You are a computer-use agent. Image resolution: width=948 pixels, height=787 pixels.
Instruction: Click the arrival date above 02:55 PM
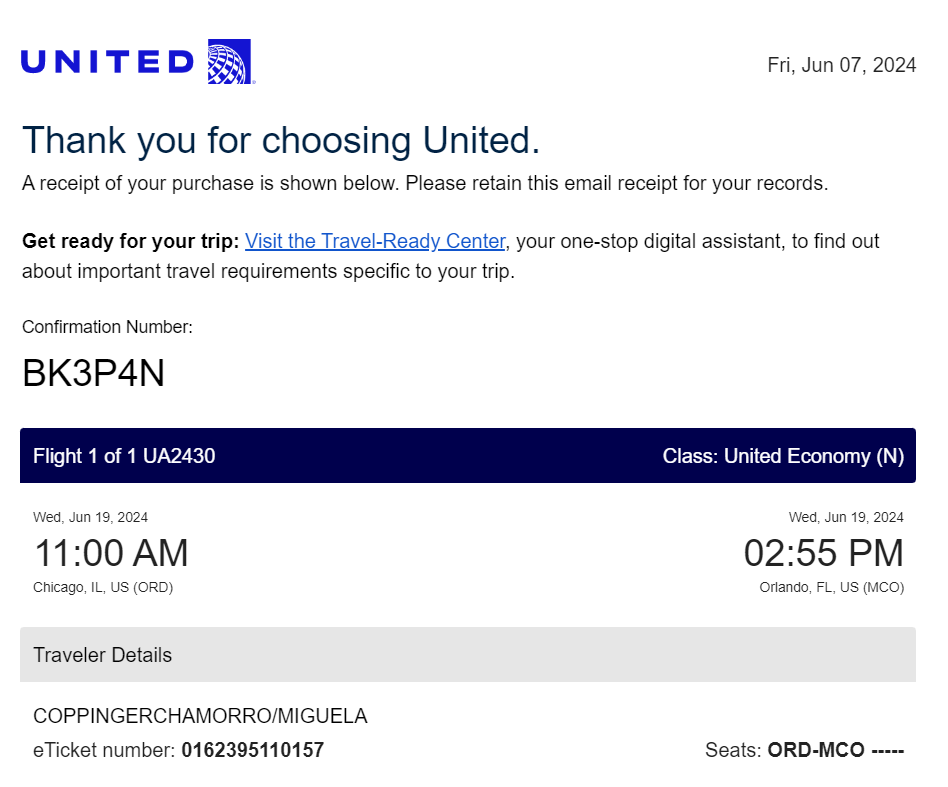coord(846,517)
